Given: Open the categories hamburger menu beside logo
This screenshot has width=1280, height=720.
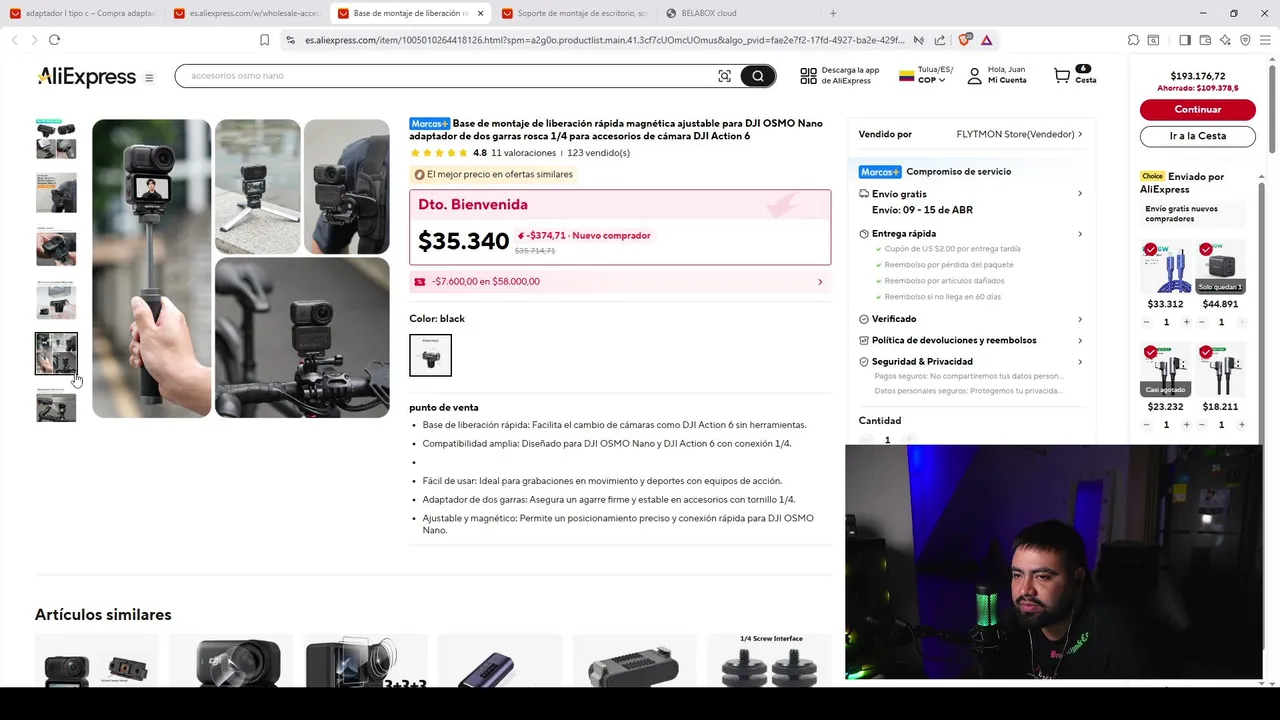Looking at the screenshot, I should [149, 78].
